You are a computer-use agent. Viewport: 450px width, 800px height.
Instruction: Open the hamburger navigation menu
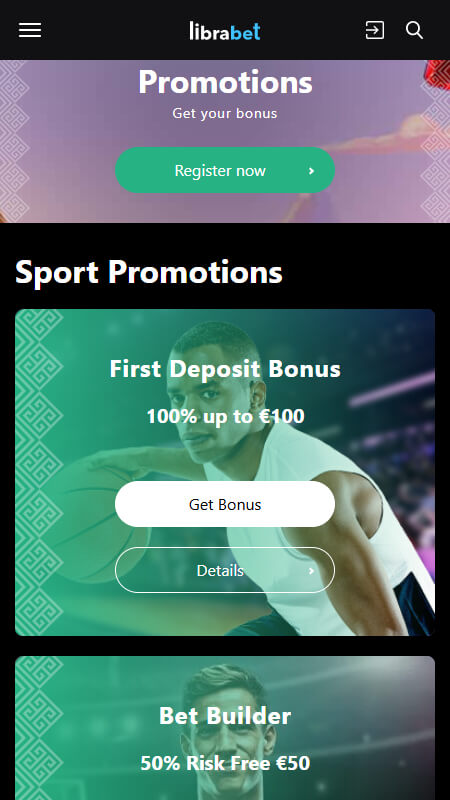coord(30,31)
